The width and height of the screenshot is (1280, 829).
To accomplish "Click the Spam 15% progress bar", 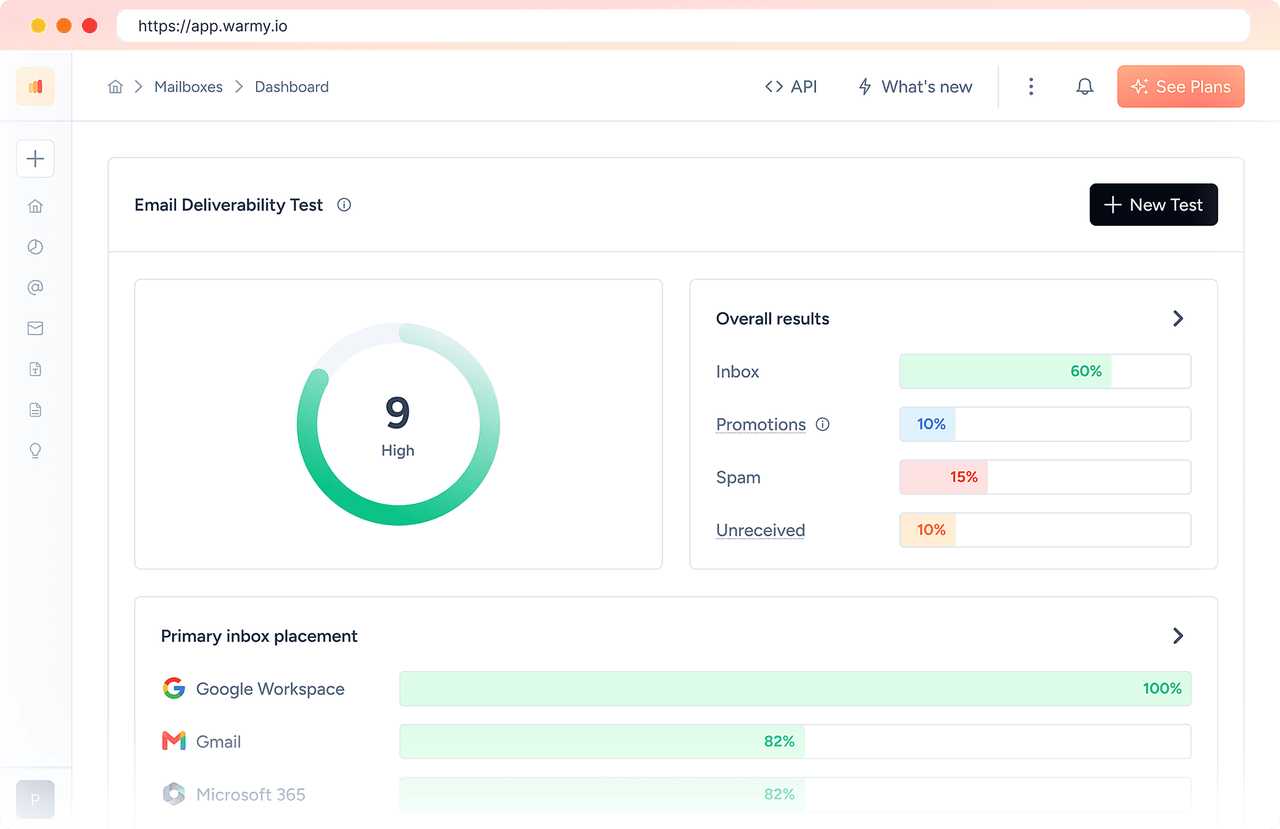I will (1045, 477).
